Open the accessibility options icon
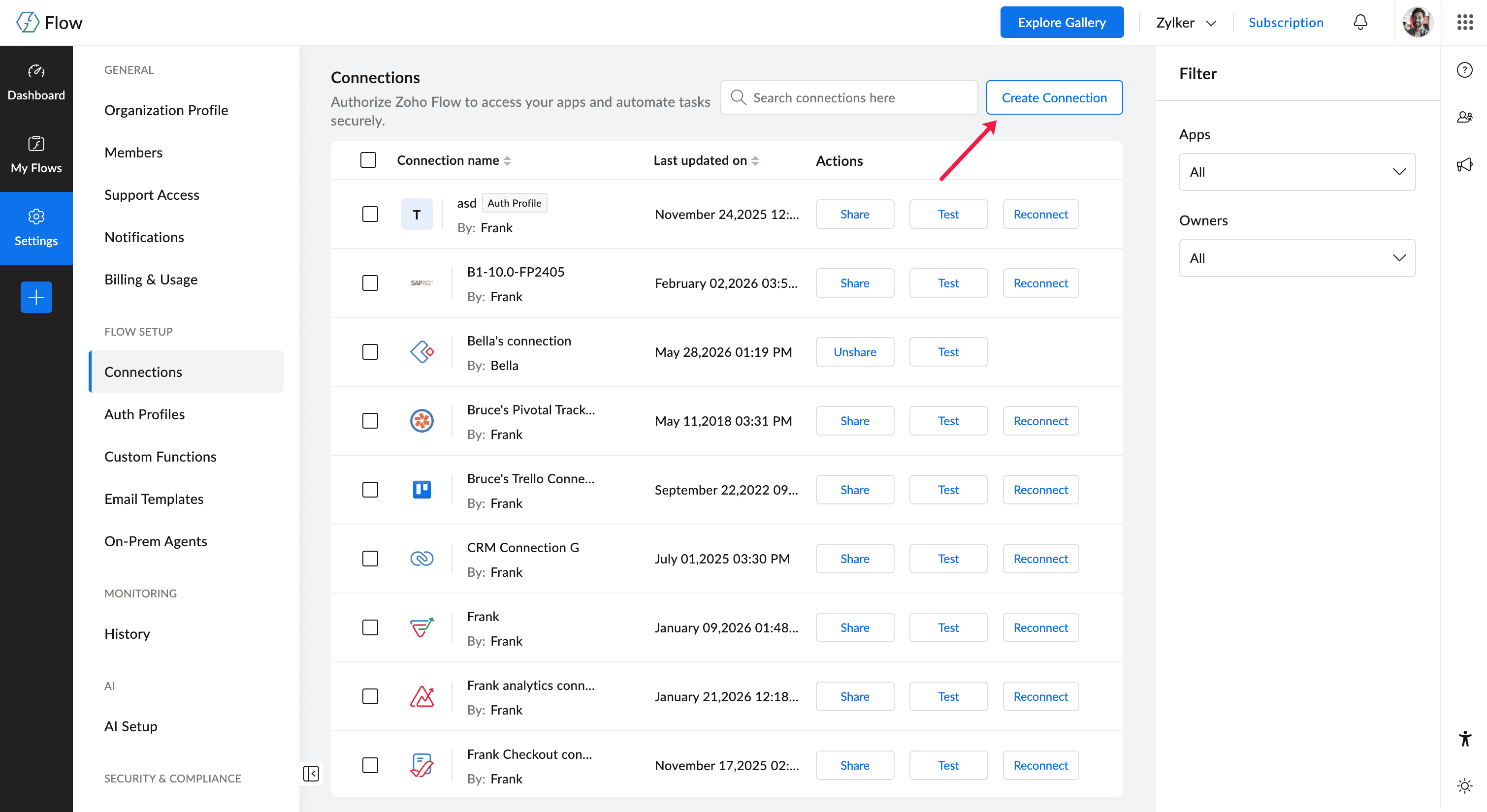The image size is (1487, 812). pos(1464,738)
